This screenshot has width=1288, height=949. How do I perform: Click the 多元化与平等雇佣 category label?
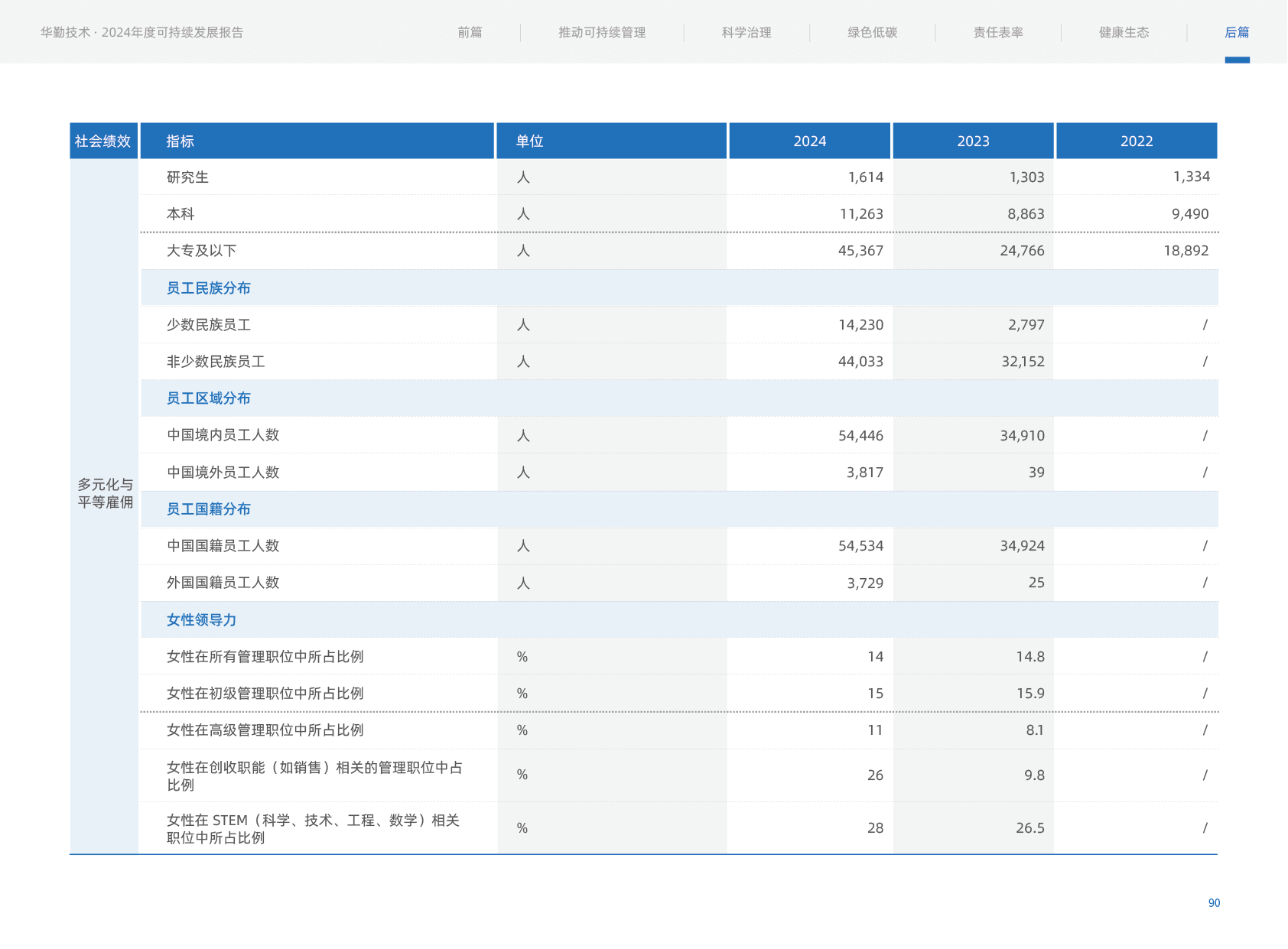pos(105,493)
